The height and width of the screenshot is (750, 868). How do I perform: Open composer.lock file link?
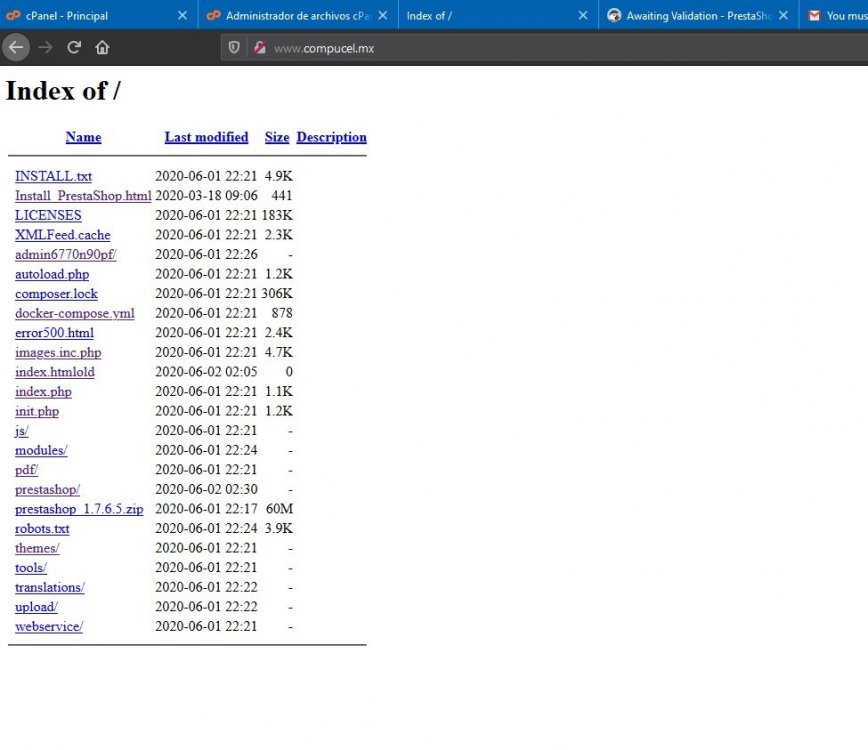point(56,293)
